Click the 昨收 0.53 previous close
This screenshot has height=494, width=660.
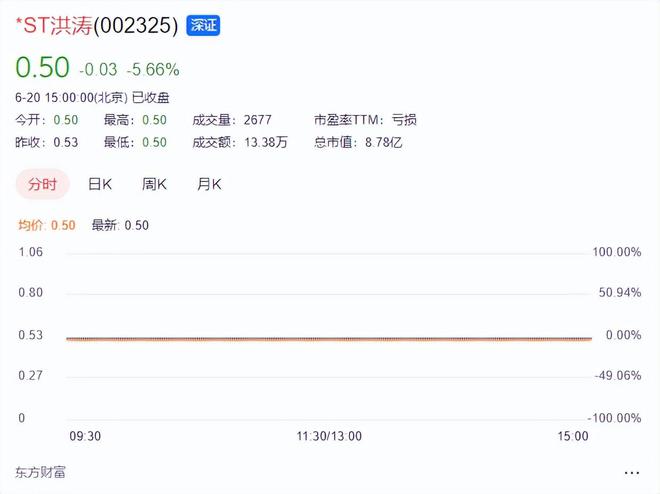coord(47,142)
